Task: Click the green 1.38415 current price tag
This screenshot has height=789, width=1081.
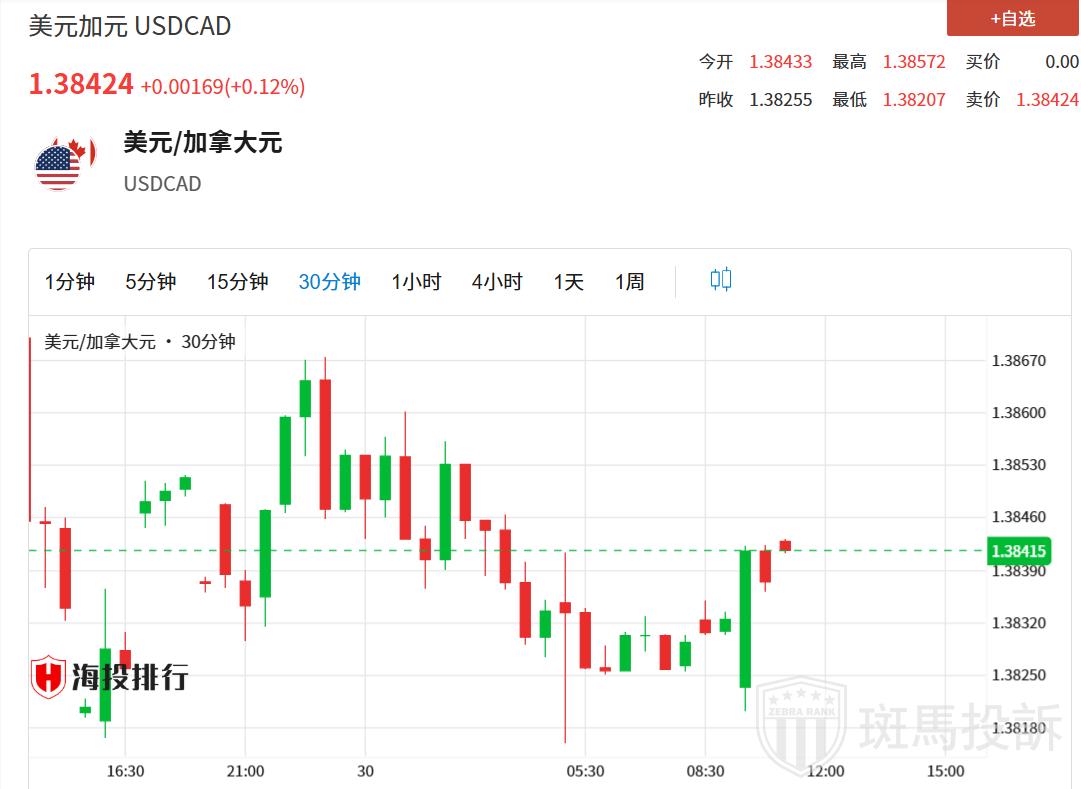Action: pyautogui.click(x=1018, y=551)
